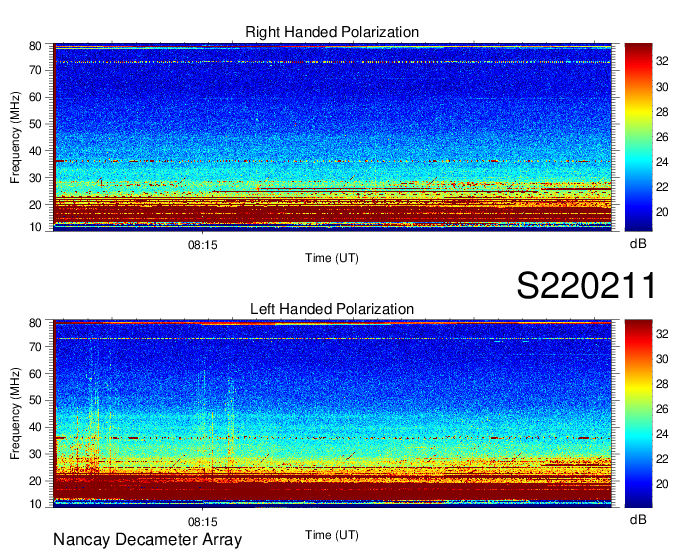The height and width of the screenshot is (552, 680).
Task: Click 60 MHz tick on Left Handed plot
Action: (x=35, y=373)
